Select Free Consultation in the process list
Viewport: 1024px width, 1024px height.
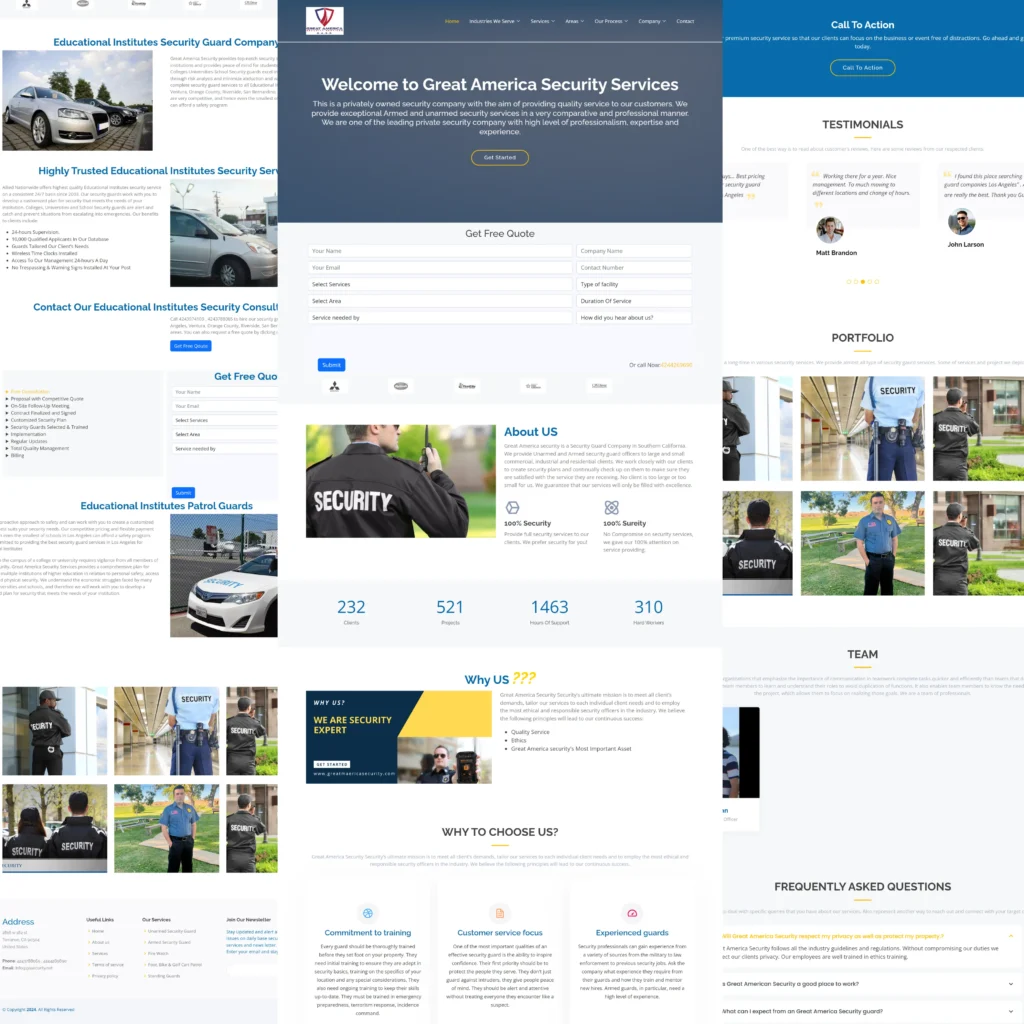tap(29, 391)
